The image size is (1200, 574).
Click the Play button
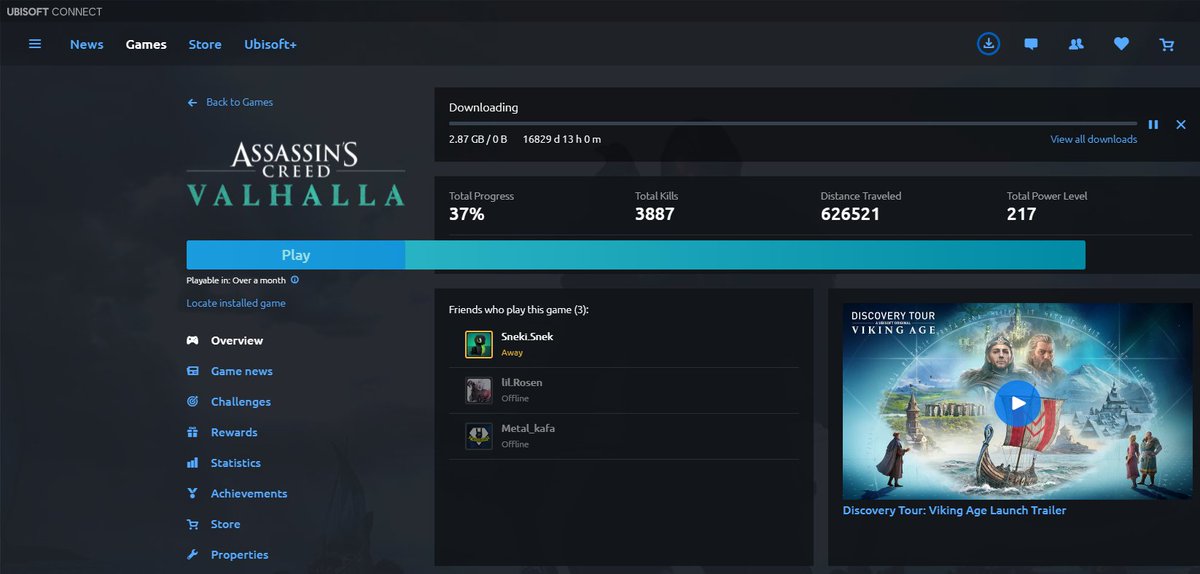296,255
